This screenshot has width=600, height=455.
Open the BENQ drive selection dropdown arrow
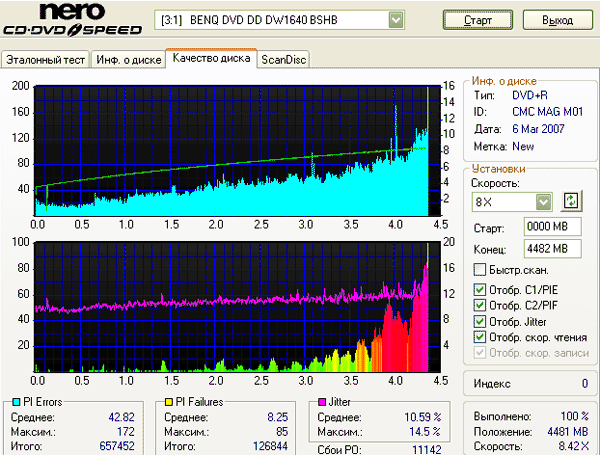tap(396, 20)
